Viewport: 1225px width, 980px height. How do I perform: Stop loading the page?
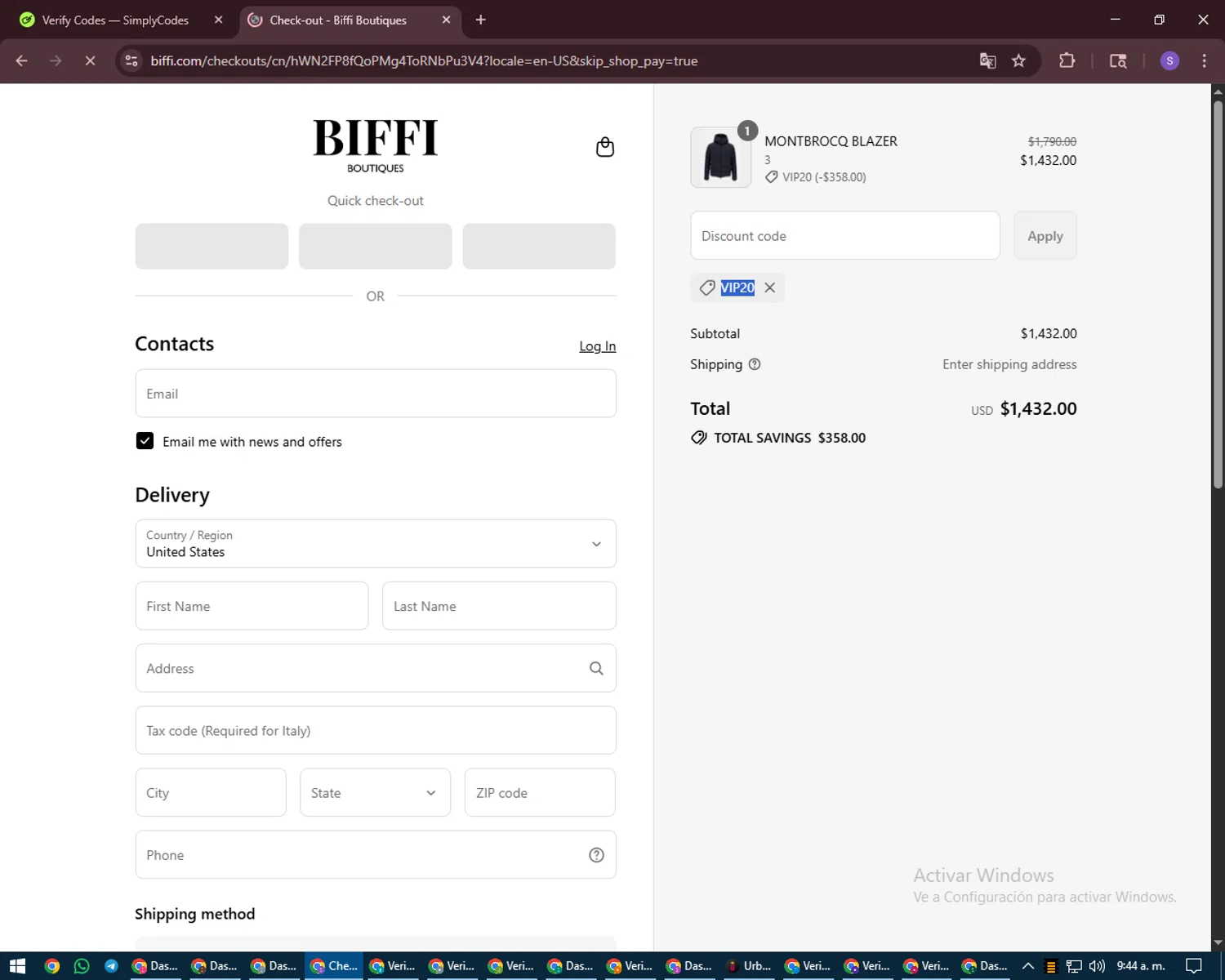[90, 60]
